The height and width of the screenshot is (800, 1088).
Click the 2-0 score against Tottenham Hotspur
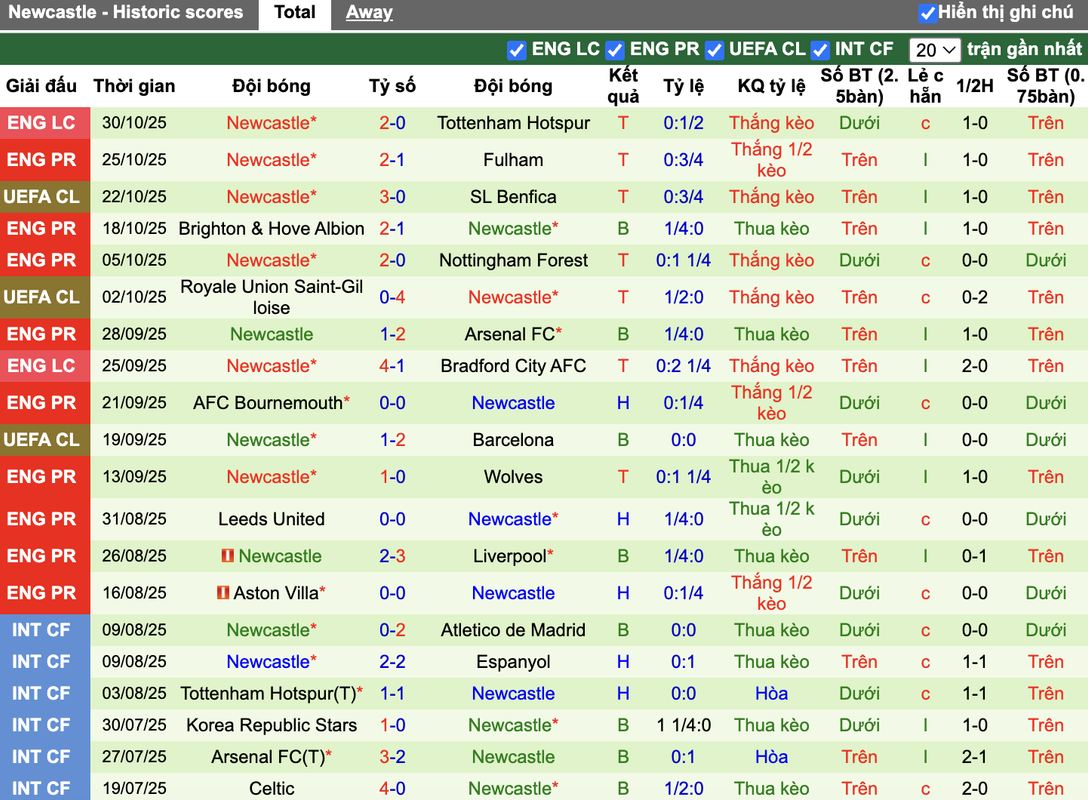(x=392, y=123)
